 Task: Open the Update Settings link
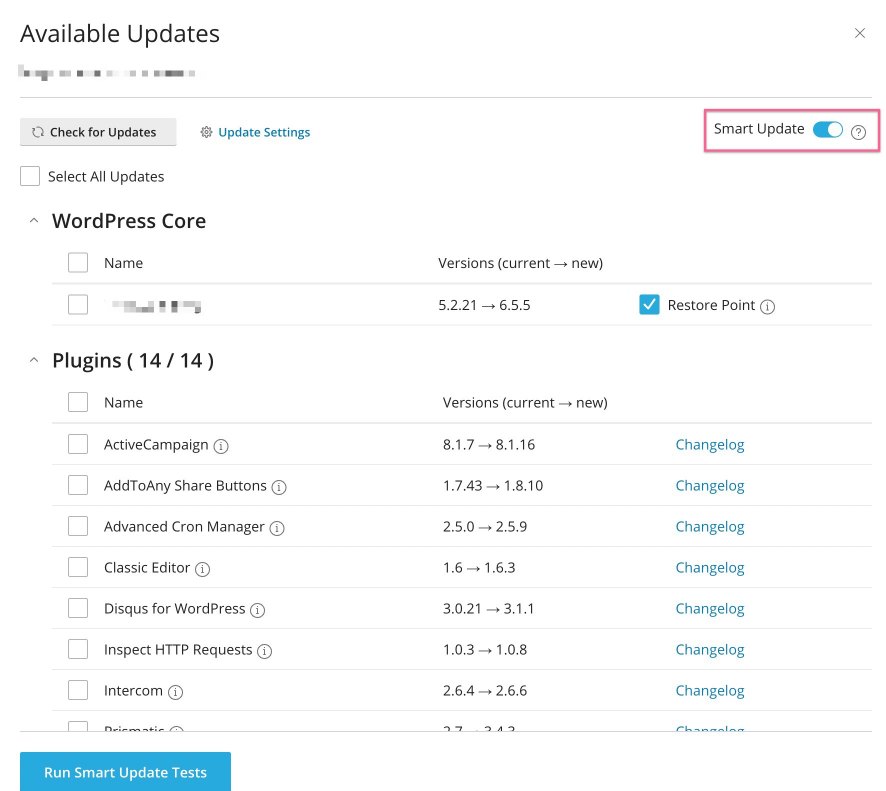click(264, 132)
